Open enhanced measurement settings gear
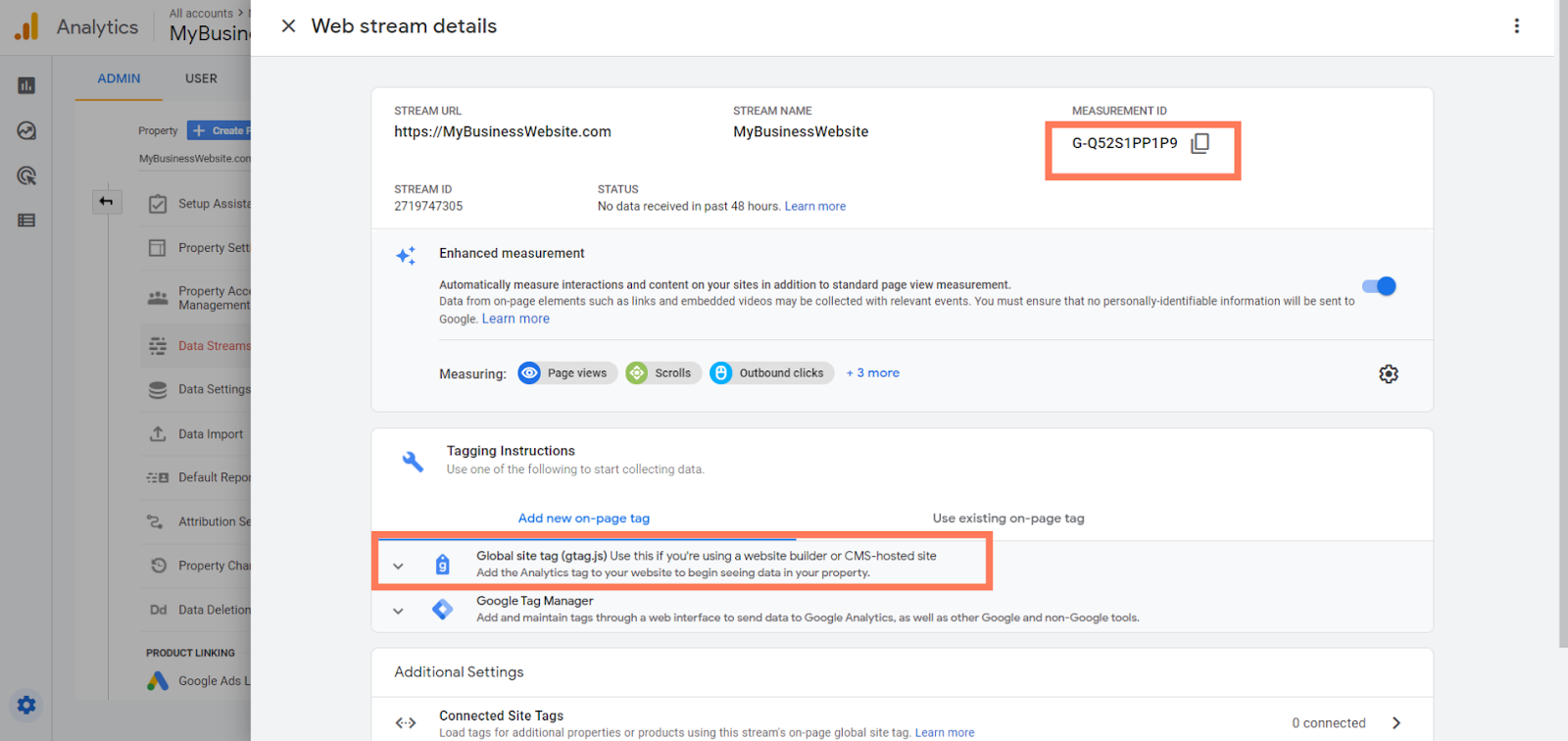 tap(1388, 374)
